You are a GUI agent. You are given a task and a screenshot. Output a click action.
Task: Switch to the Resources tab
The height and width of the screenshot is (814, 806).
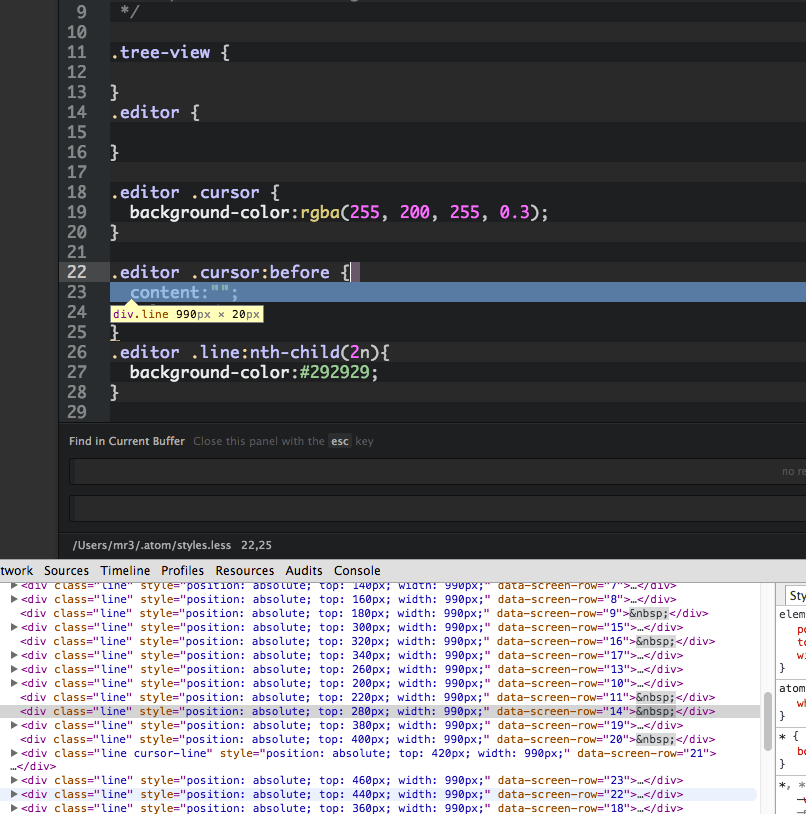244,571
